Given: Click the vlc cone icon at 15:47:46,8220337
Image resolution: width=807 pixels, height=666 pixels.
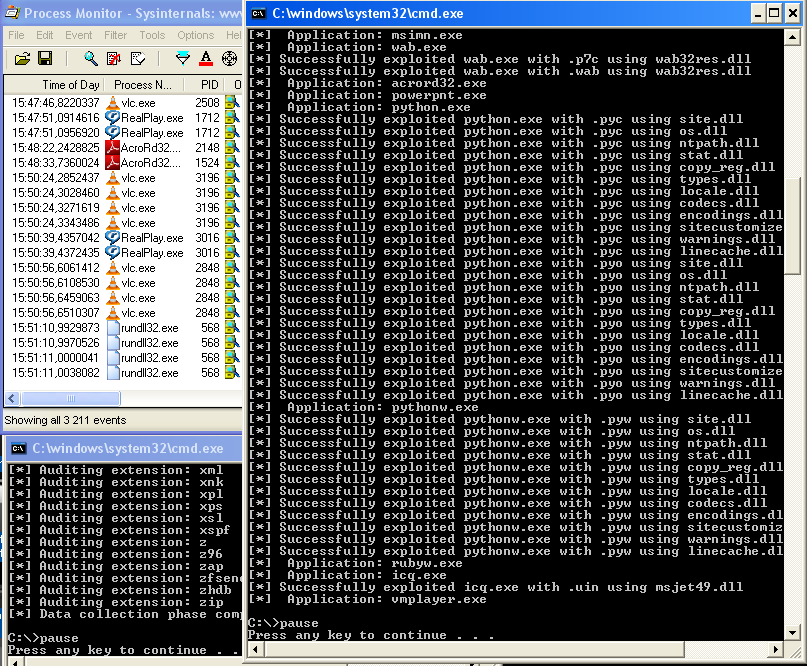Looking at the screenshot, I should point(112,103).
